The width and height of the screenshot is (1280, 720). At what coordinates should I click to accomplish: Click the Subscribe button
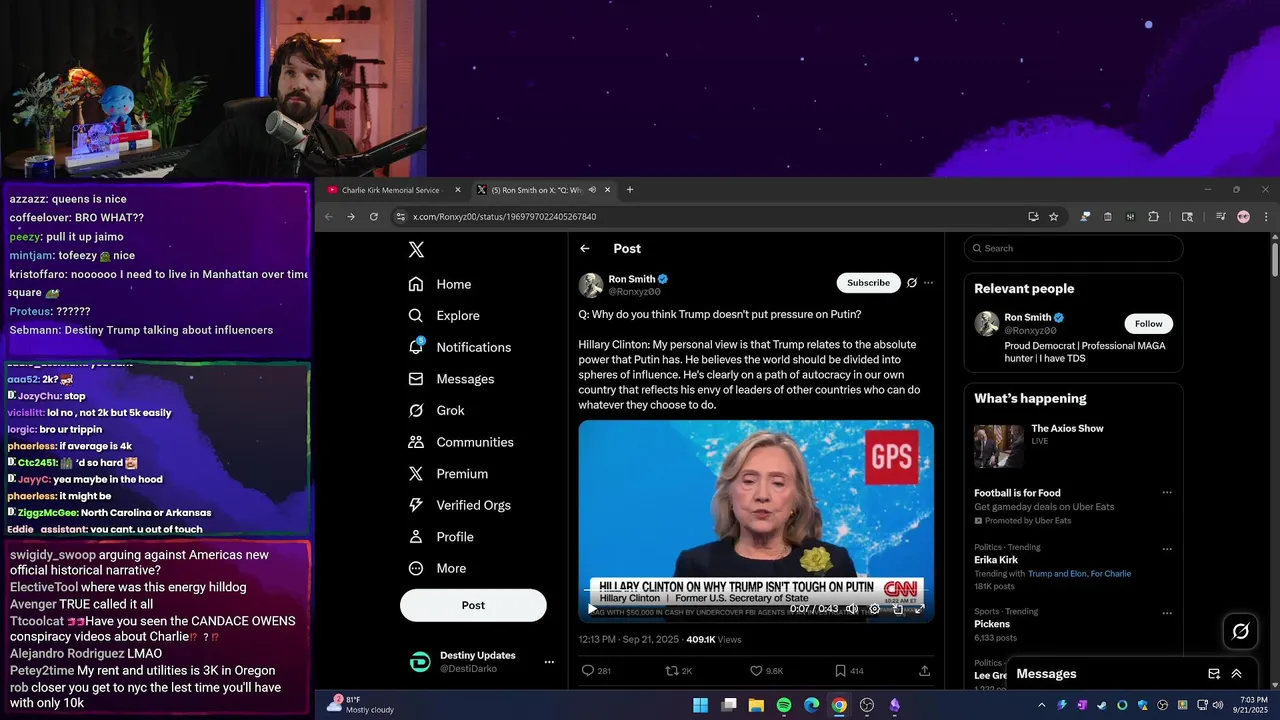coord(868,283)
